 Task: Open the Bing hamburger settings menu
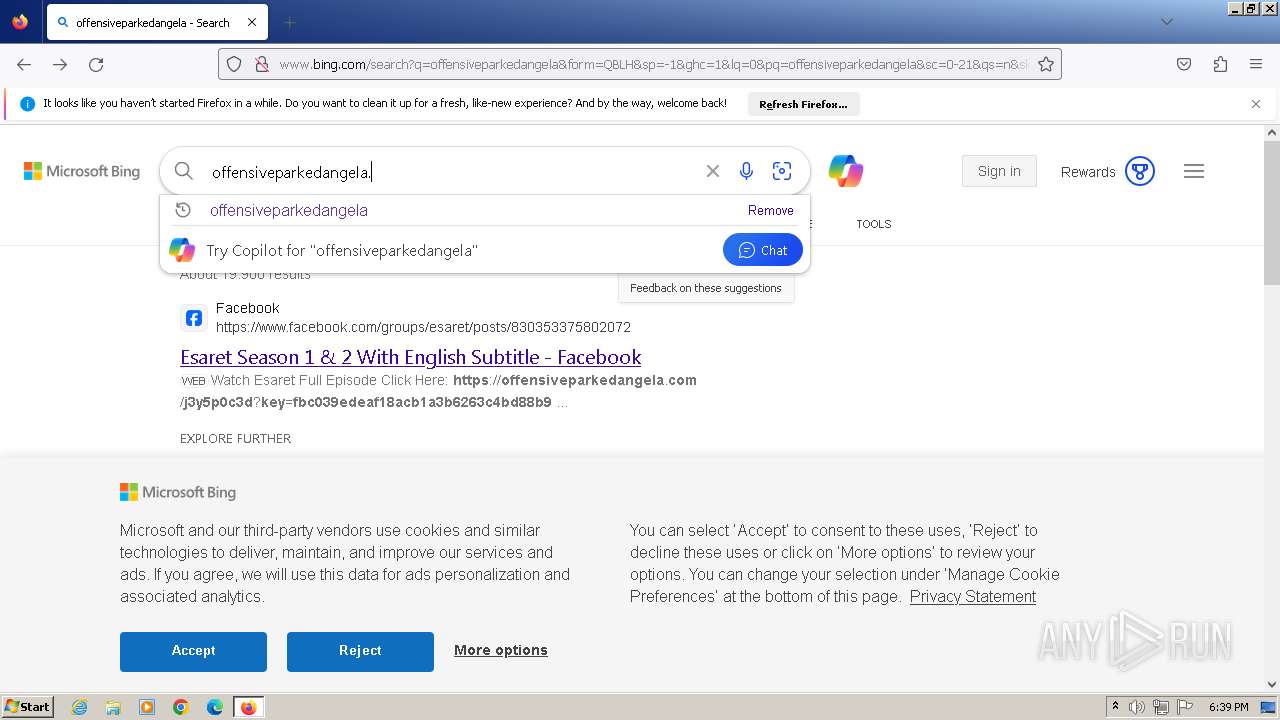pyautogui.click(x=1194, y=171)
